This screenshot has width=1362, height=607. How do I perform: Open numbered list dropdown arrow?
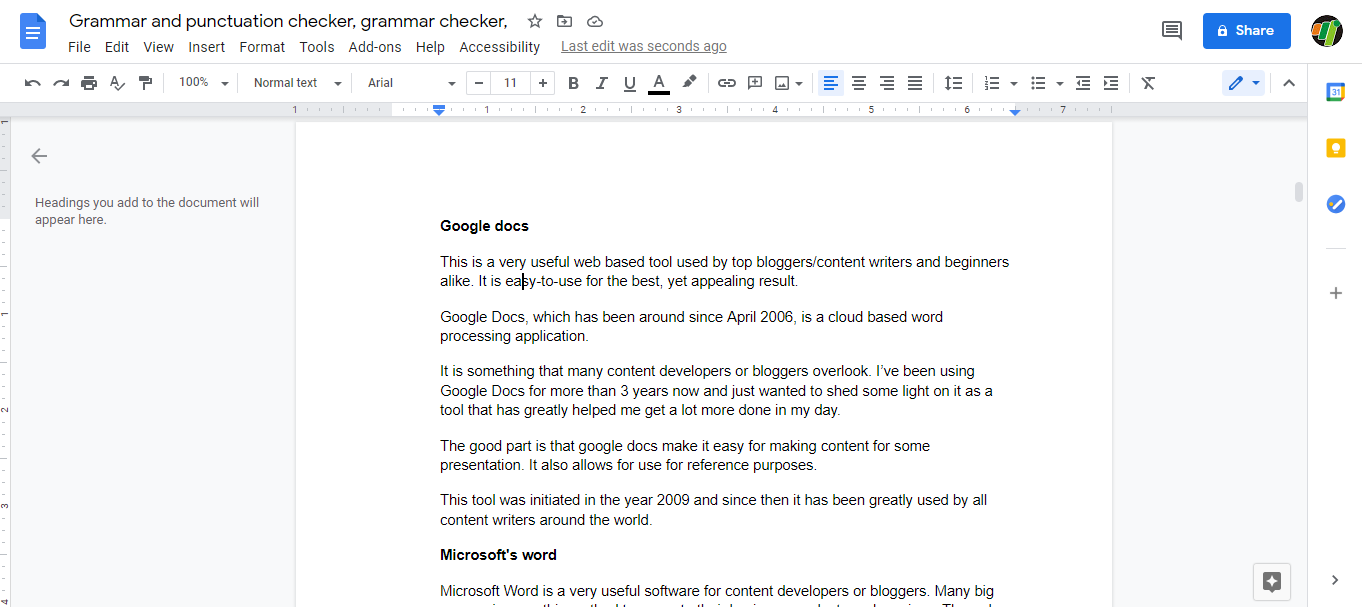tap(1014, 84)
